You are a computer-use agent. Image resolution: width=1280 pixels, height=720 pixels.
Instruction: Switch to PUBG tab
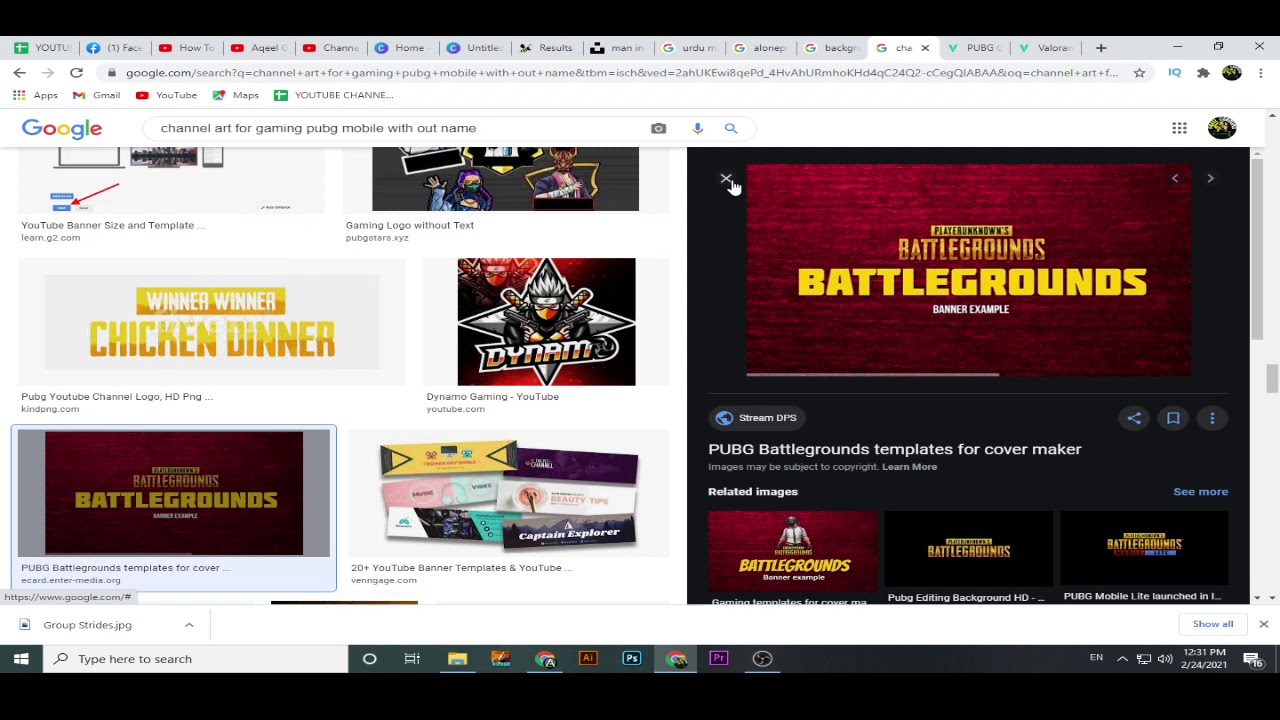975,48
